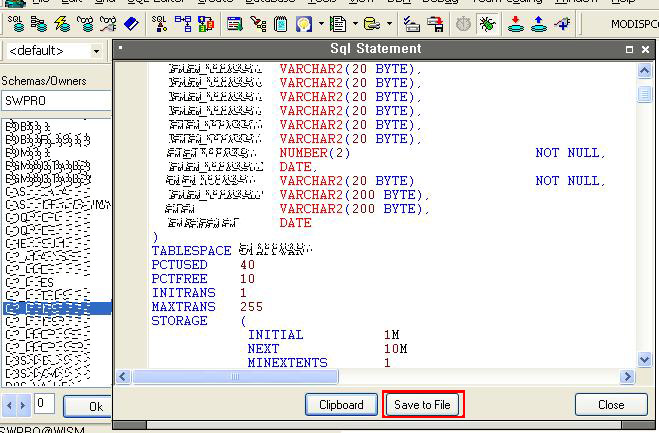
Task: Click the lightning bolt SQL toolbar icon
Action: [62, 24]
